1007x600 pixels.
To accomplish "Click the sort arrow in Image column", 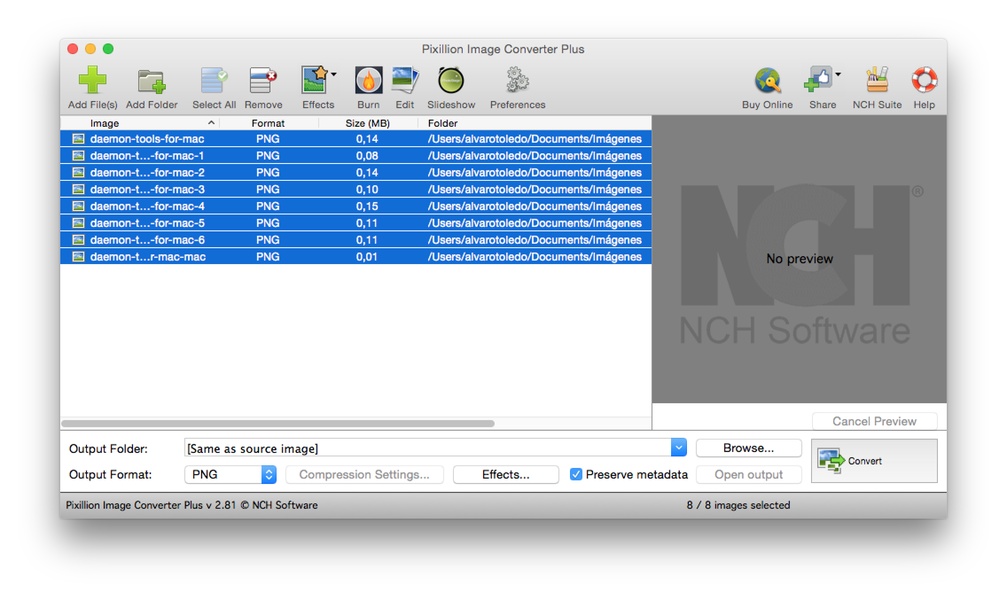I will click(x=211, y=122).
